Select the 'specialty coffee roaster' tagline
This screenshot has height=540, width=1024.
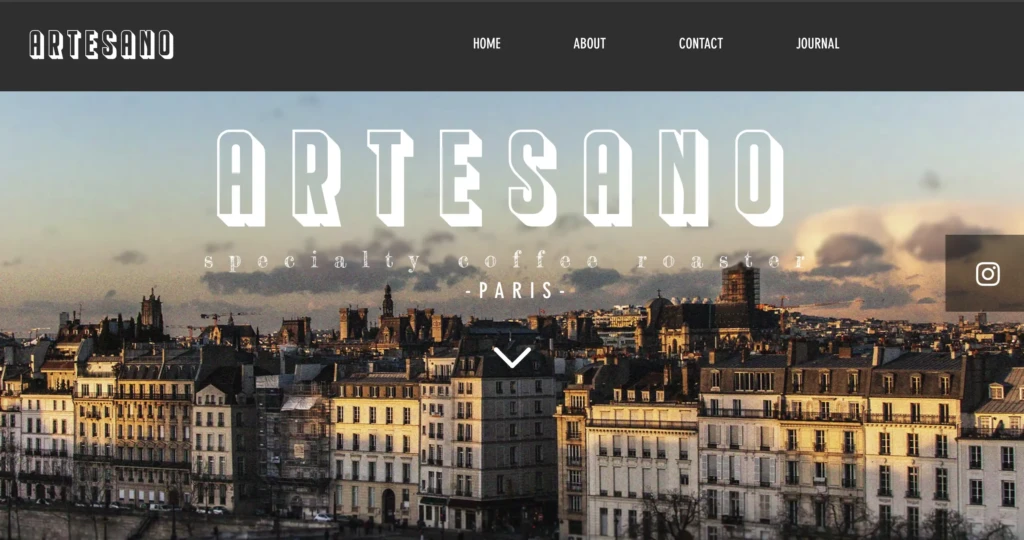point(505,261)
